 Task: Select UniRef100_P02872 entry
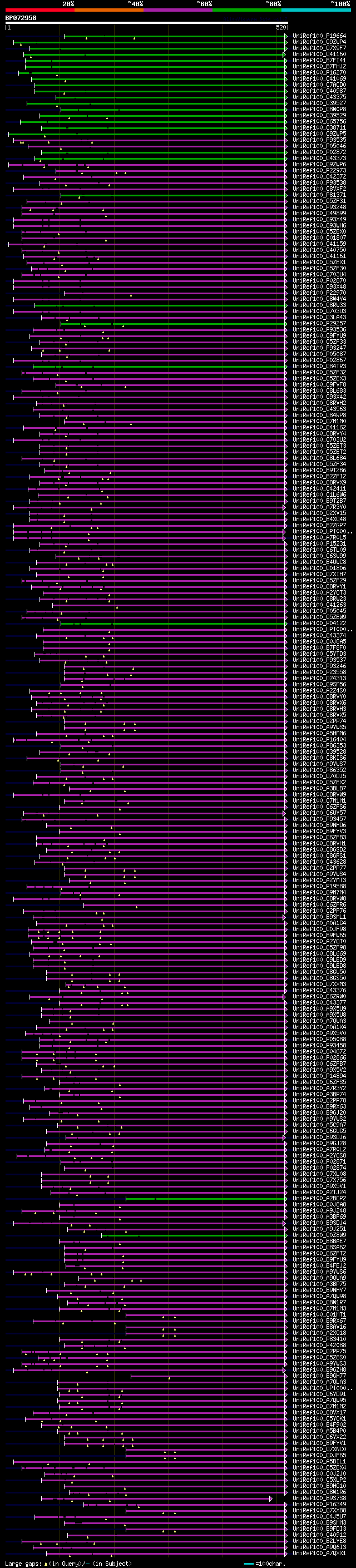click(319, 152)
